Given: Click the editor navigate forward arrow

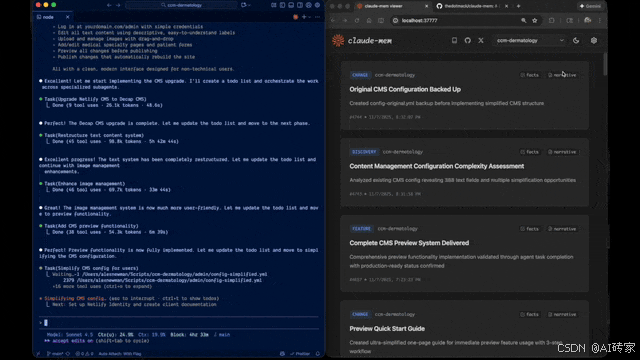Looking at the screenshot, I should (x=118, y=5).
